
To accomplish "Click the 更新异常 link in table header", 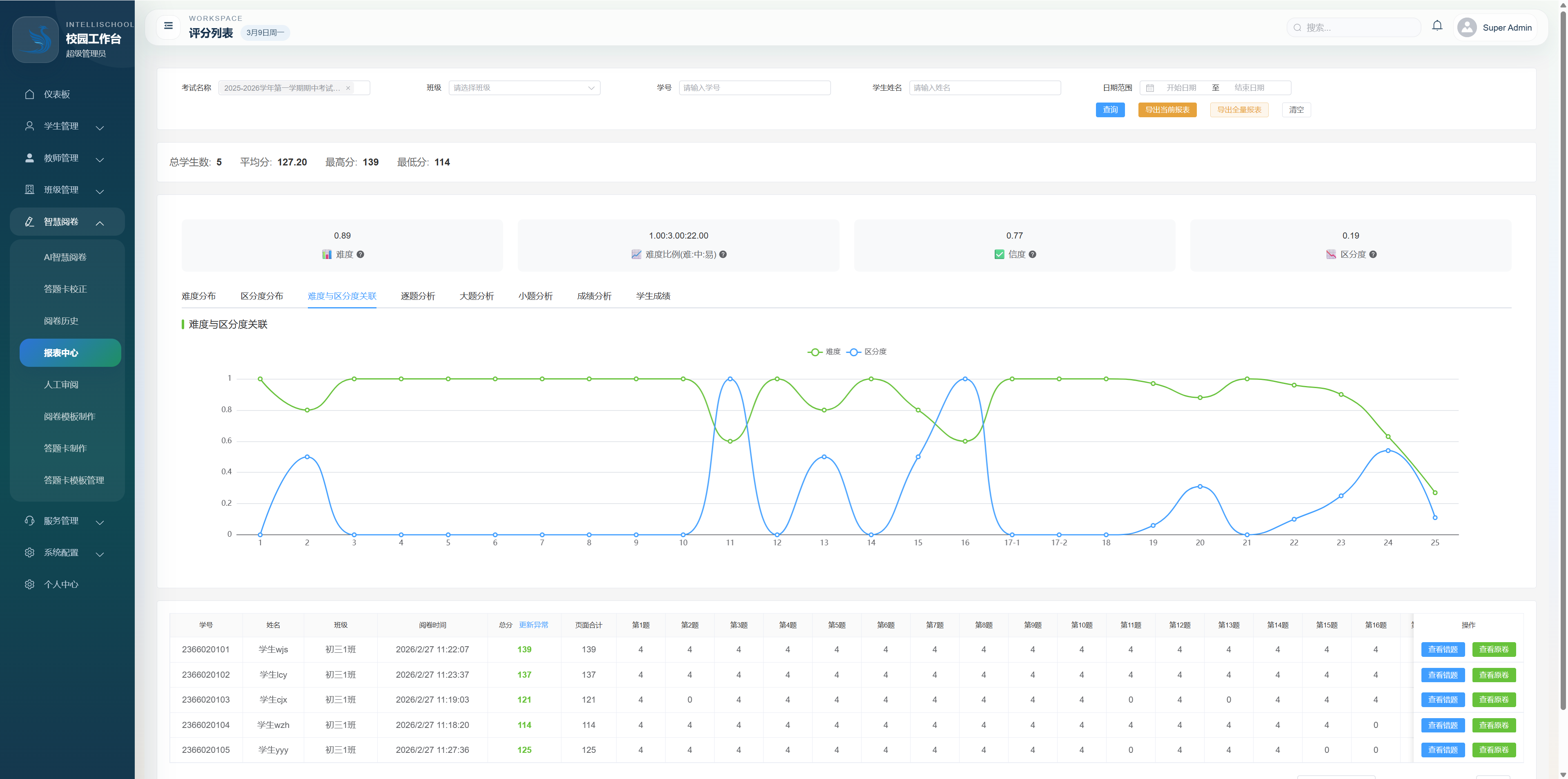I will click(533, 625).
